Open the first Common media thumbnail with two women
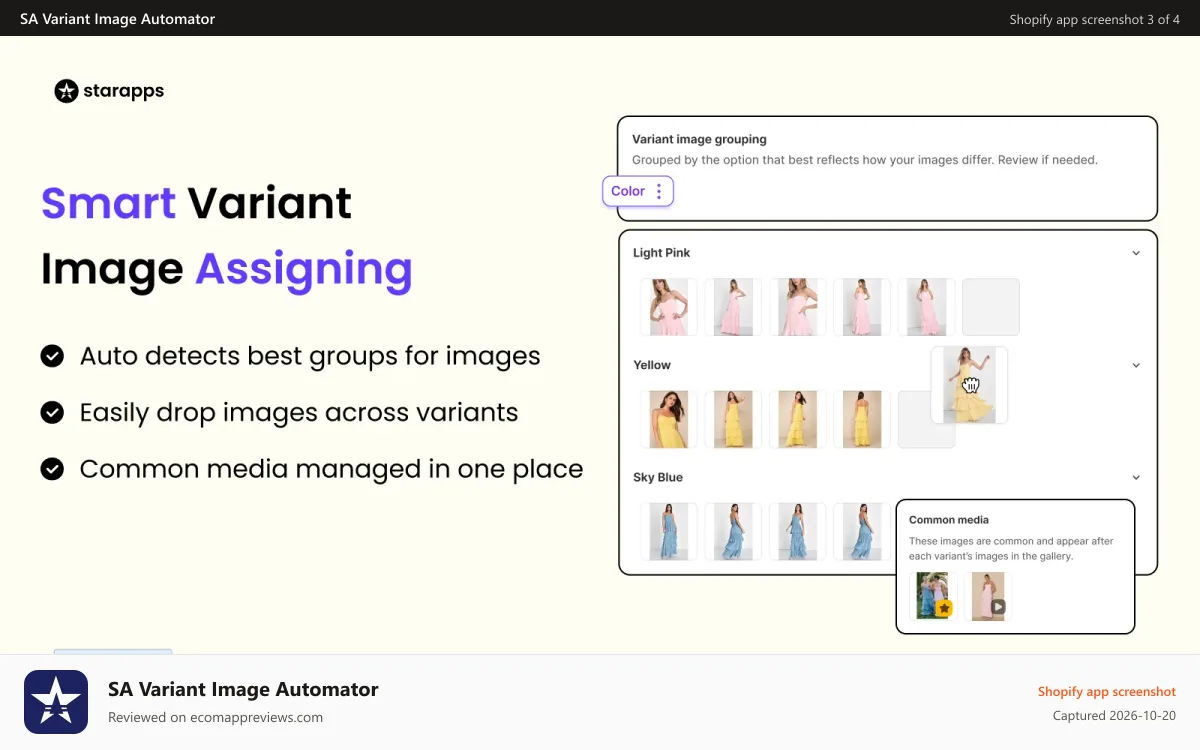Screen dimensions: 1200x750 tap(933, 596)
